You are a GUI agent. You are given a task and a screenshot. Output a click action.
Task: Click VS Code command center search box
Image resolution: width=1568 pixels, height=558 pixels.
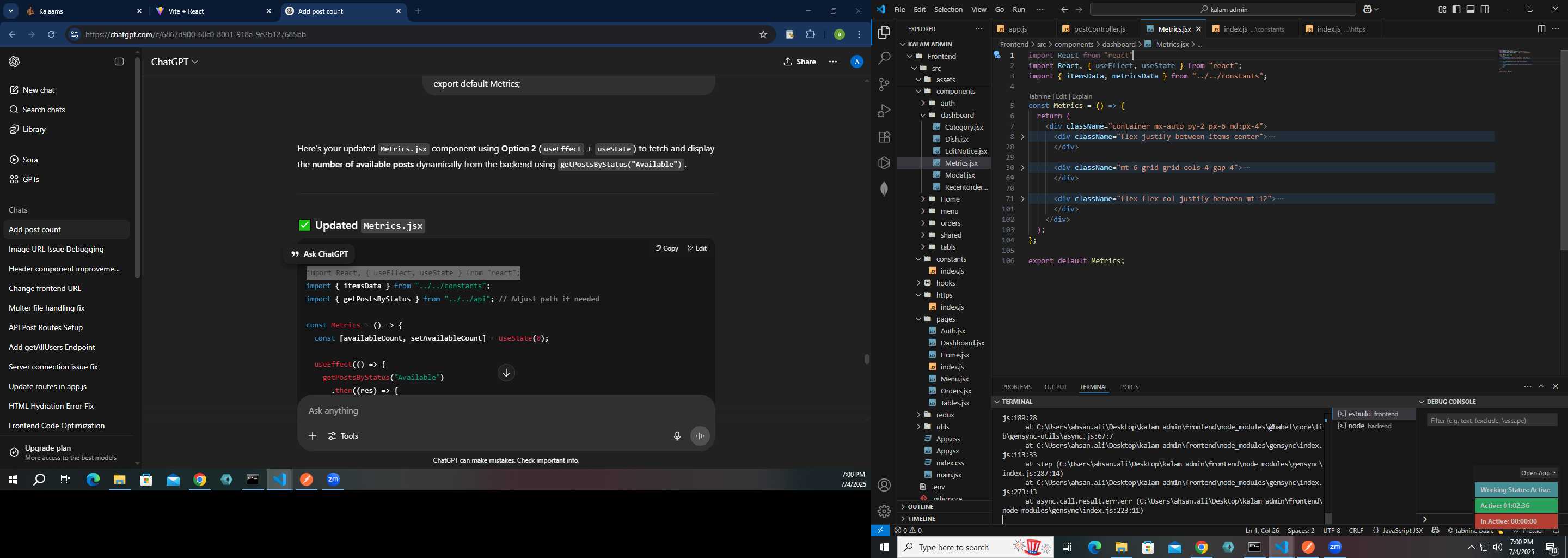pos(1222,10)
